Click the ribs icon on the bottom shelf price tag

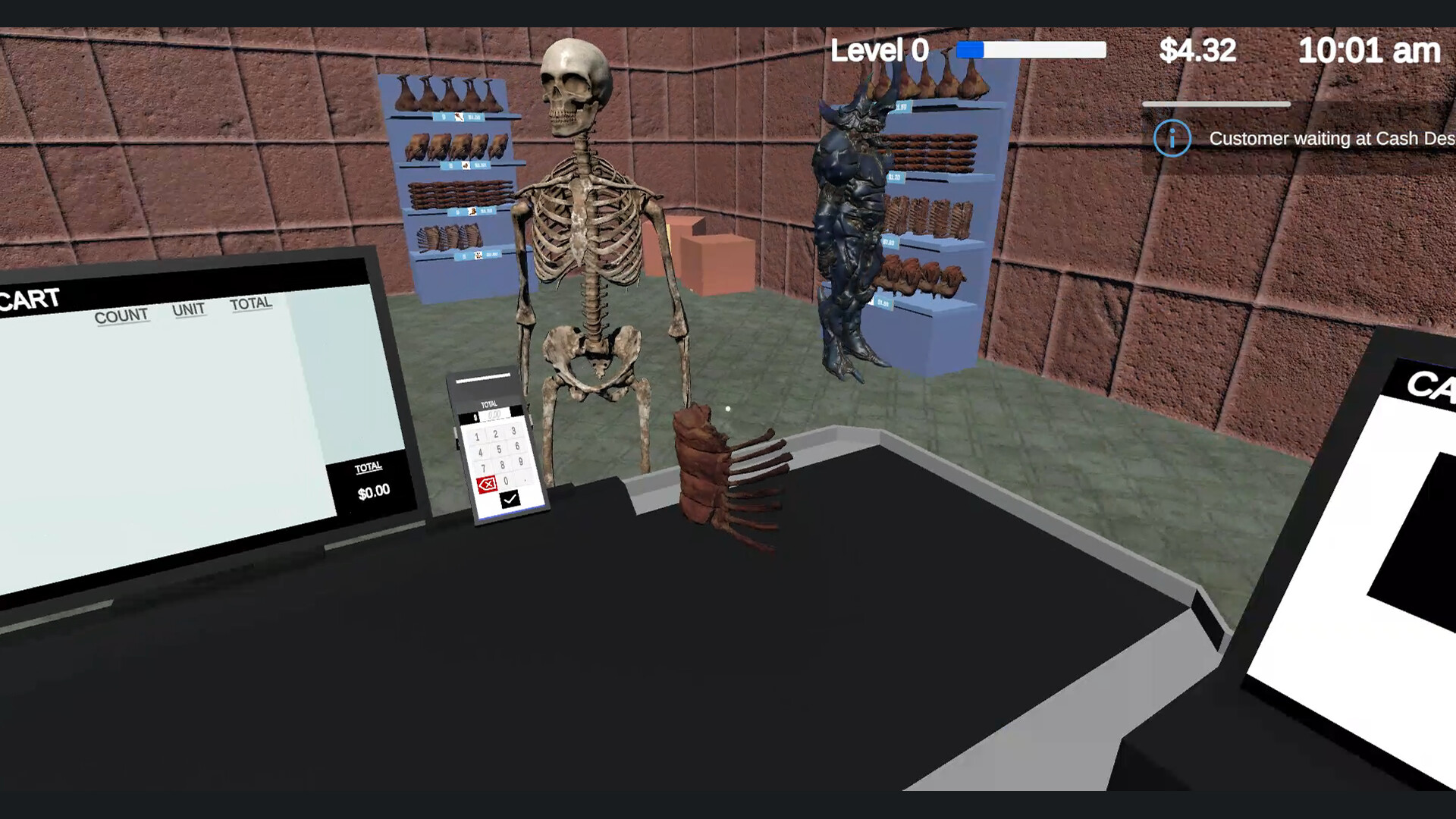pos(478,256)
